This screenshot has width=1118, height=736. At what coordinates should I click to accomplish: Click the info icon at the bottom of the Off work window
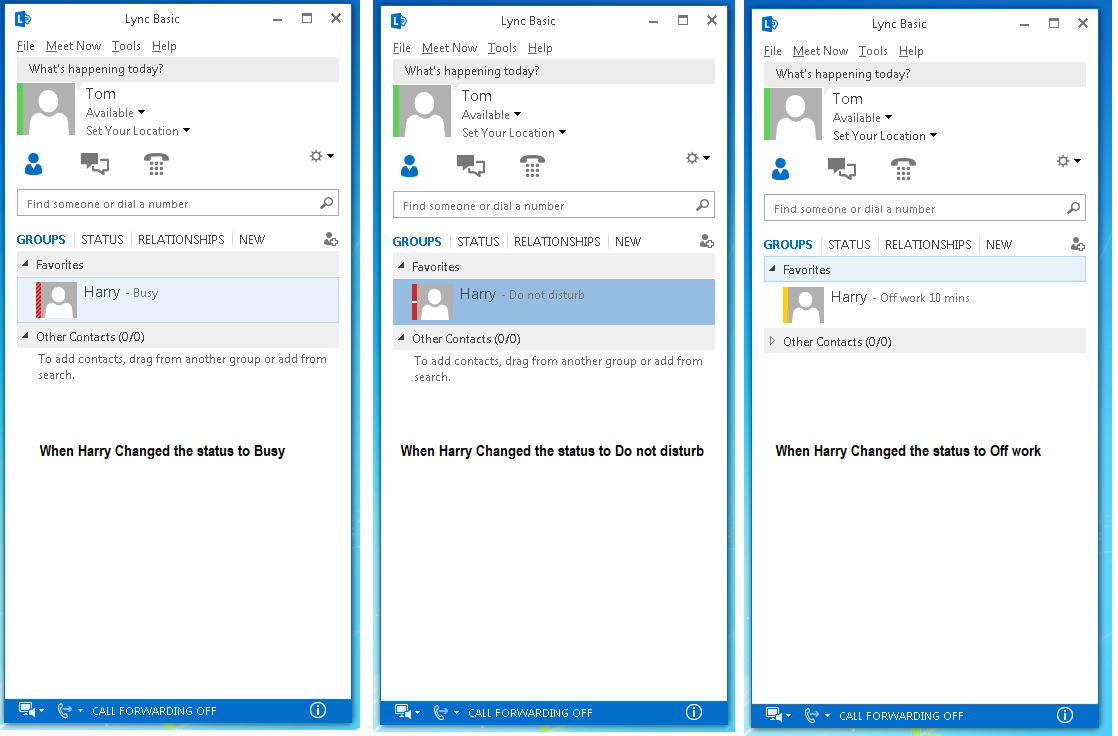tap(1065, 715)
